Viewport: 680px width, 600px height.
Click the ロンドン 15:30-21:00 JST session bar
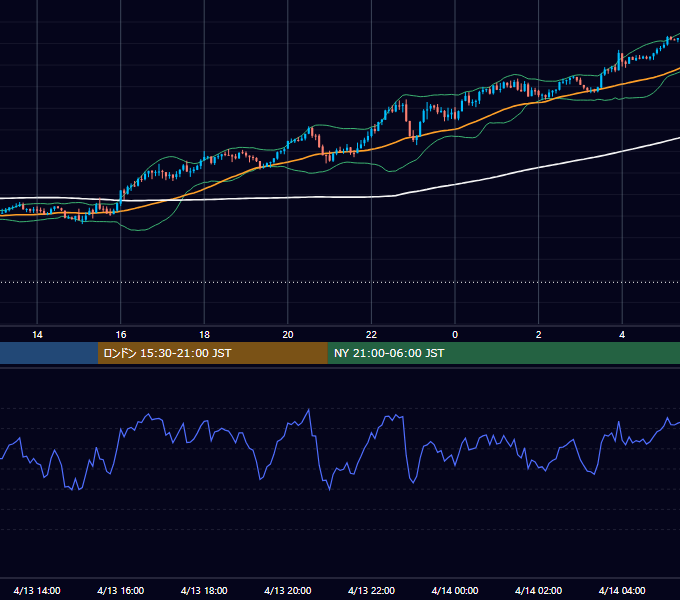tap(212, 353)
